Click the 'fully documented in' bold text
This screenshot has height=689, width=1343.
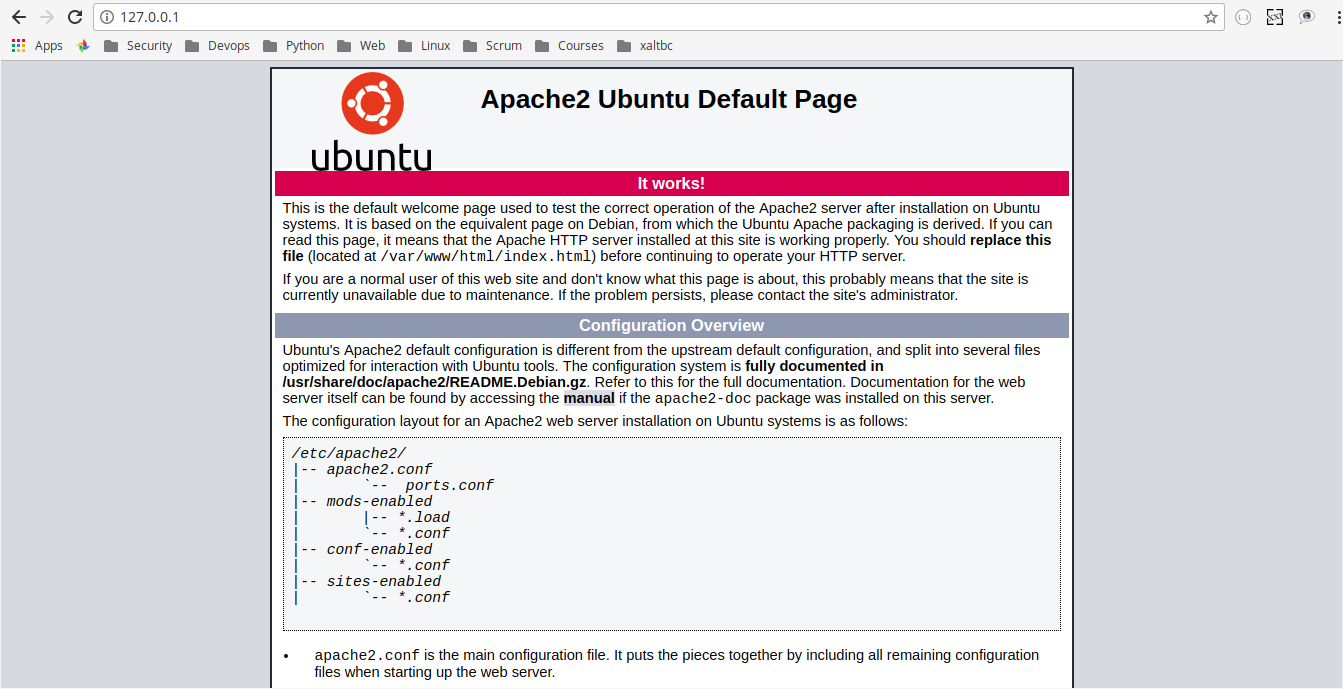tap(814, 366)
